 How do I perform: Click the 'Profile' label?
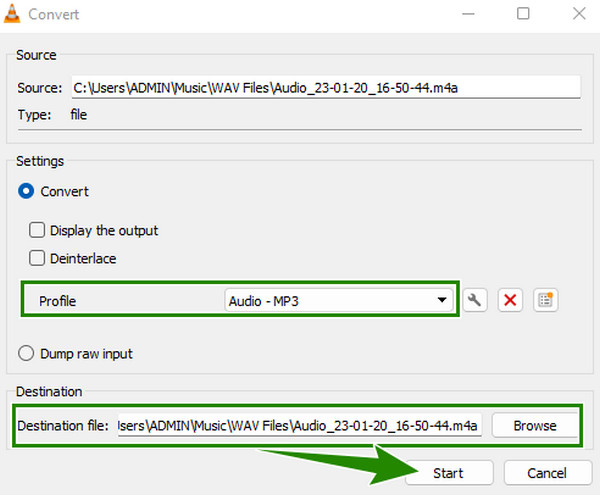point(57,301)
